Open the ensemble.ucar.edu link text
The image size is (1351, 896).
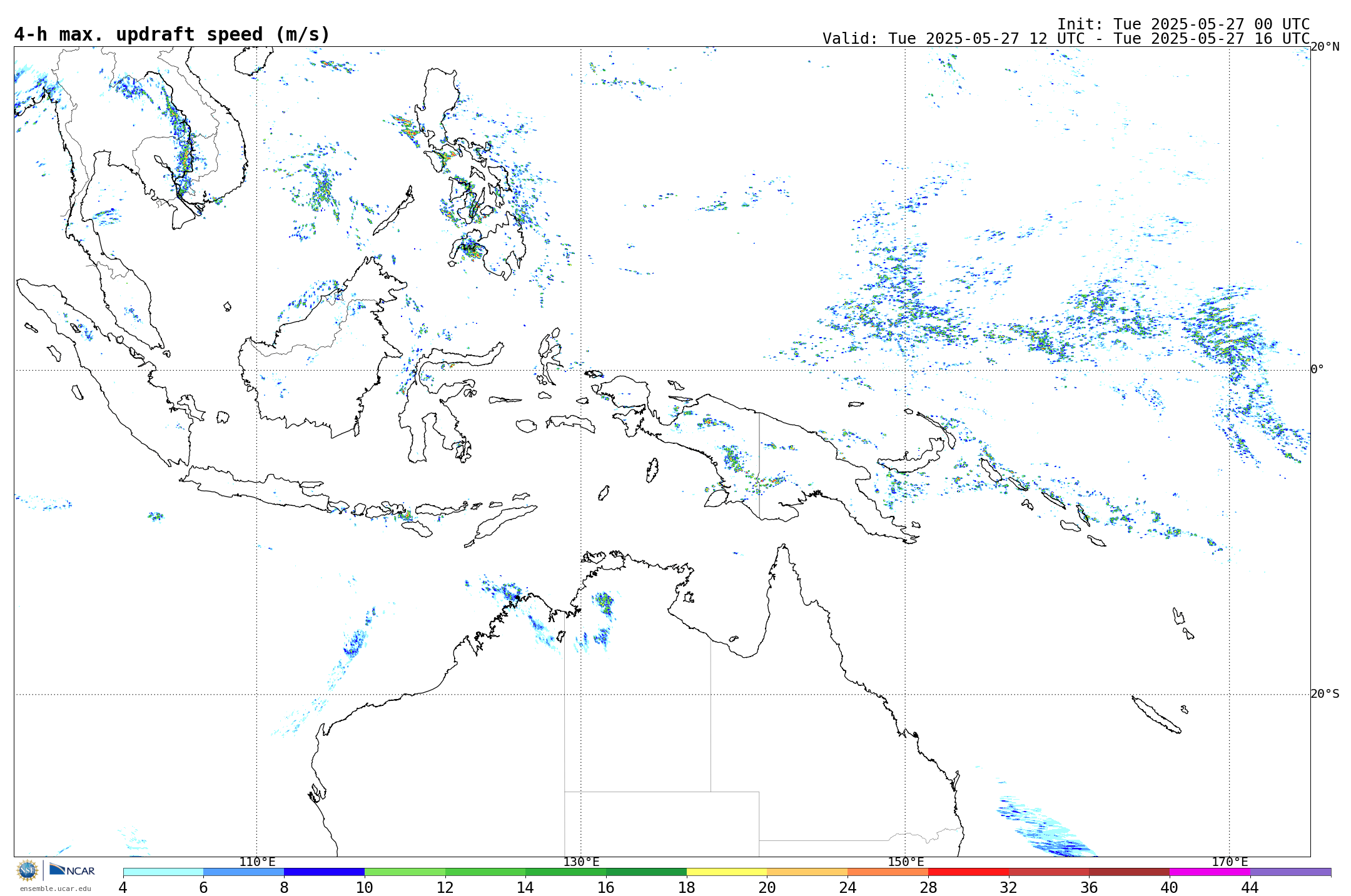coord(55,888)
